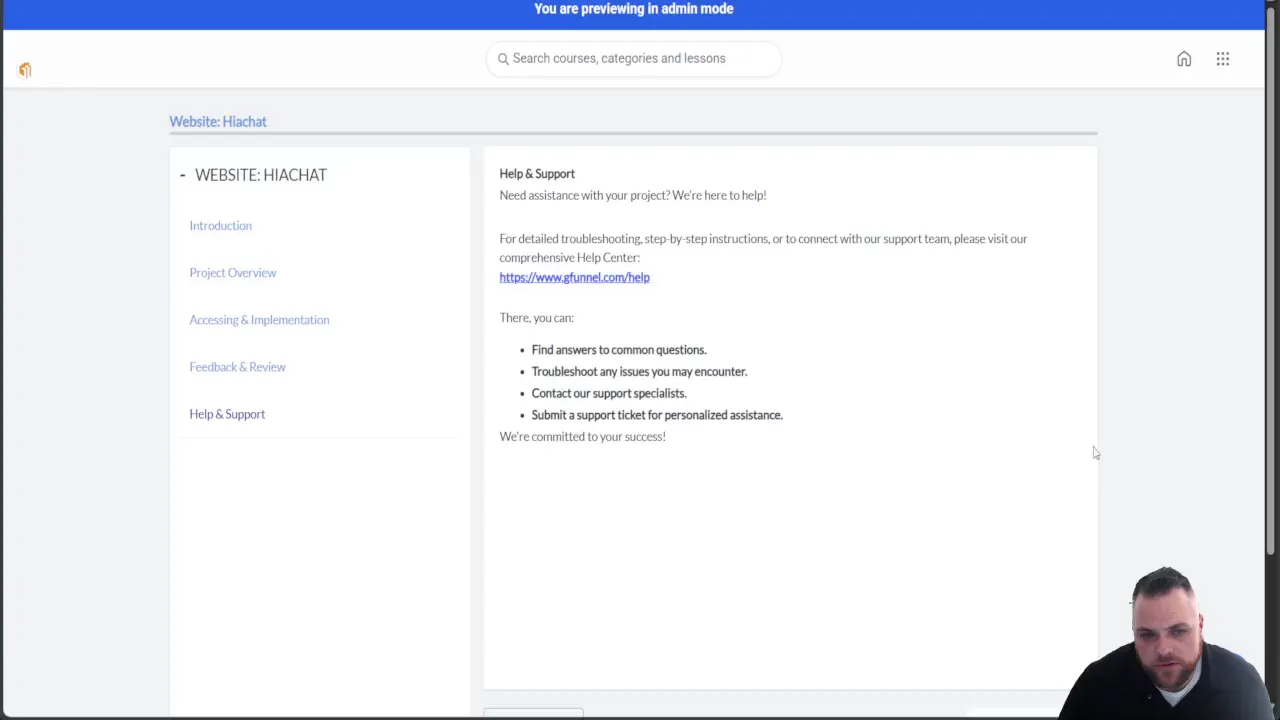Click the Help Center link under troubleshooting text
1280x720 pixels.
[574, 277]
